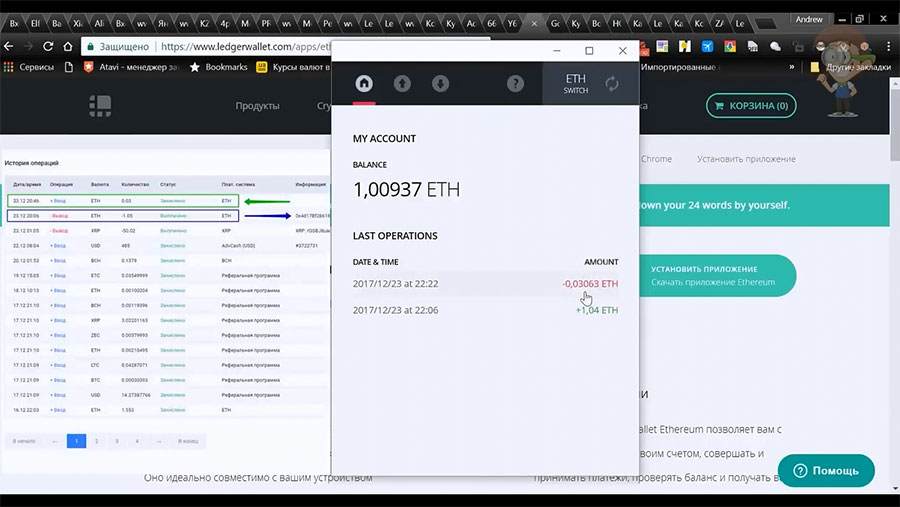Click the colorful grid extension icon
This screenshot has height=507, width=900.
[x=662, y=47]
